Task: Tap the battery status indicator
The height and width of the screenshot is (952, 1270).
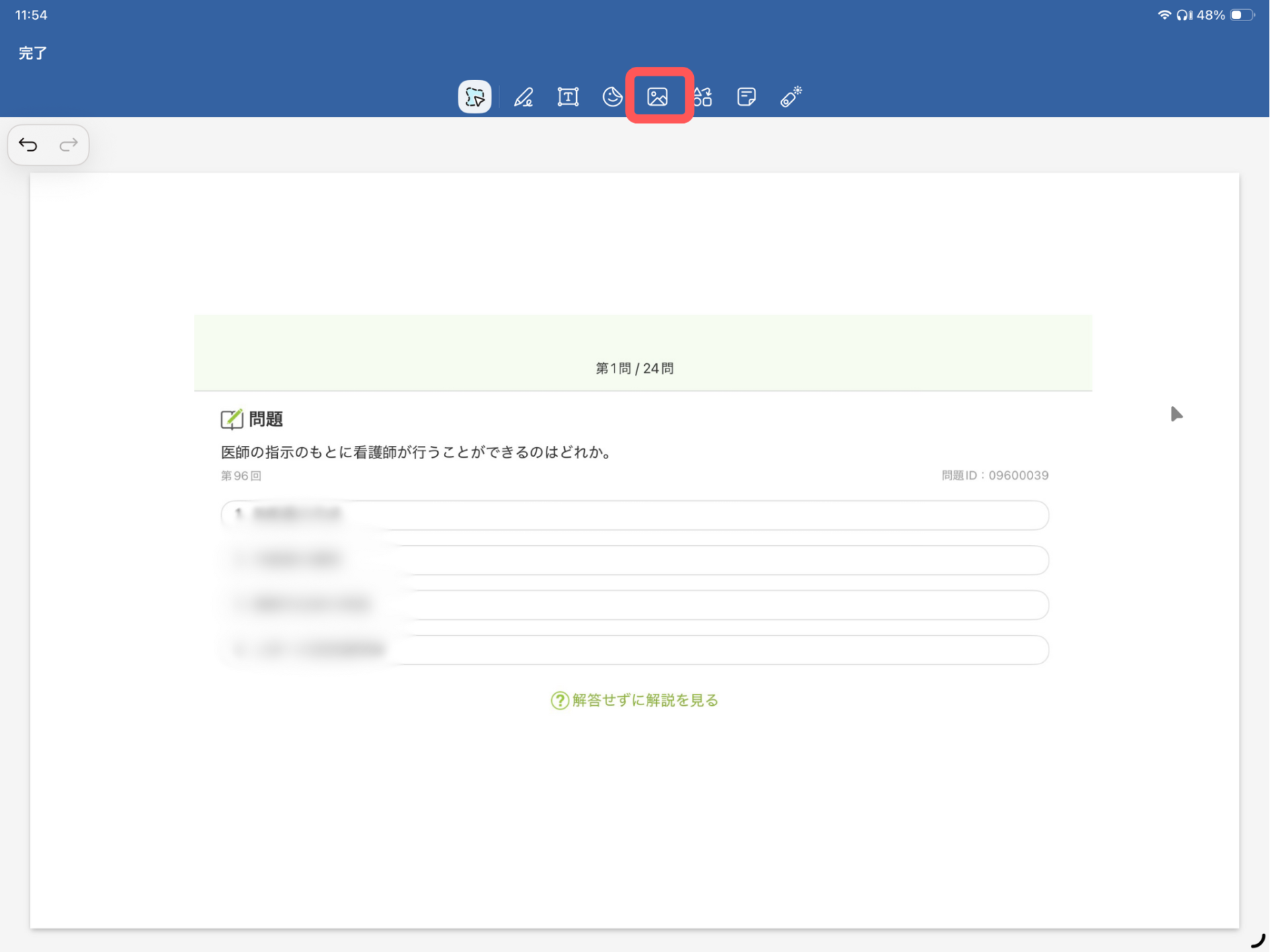Action: pyautogui.click(x=1241, y=15)
